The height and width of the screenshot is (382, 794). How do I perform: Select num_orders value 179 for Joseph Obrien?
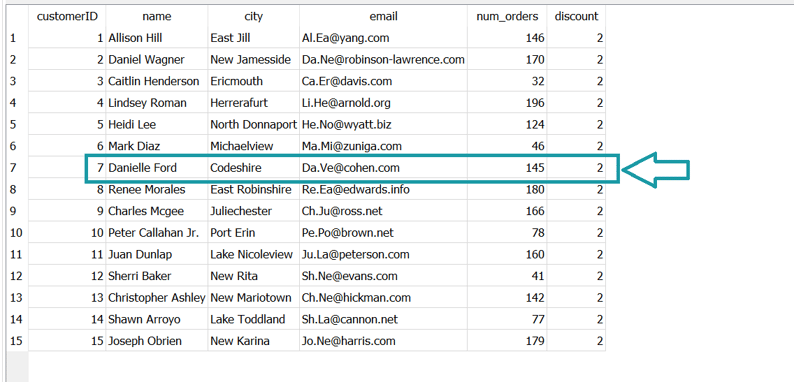[507, 340]
